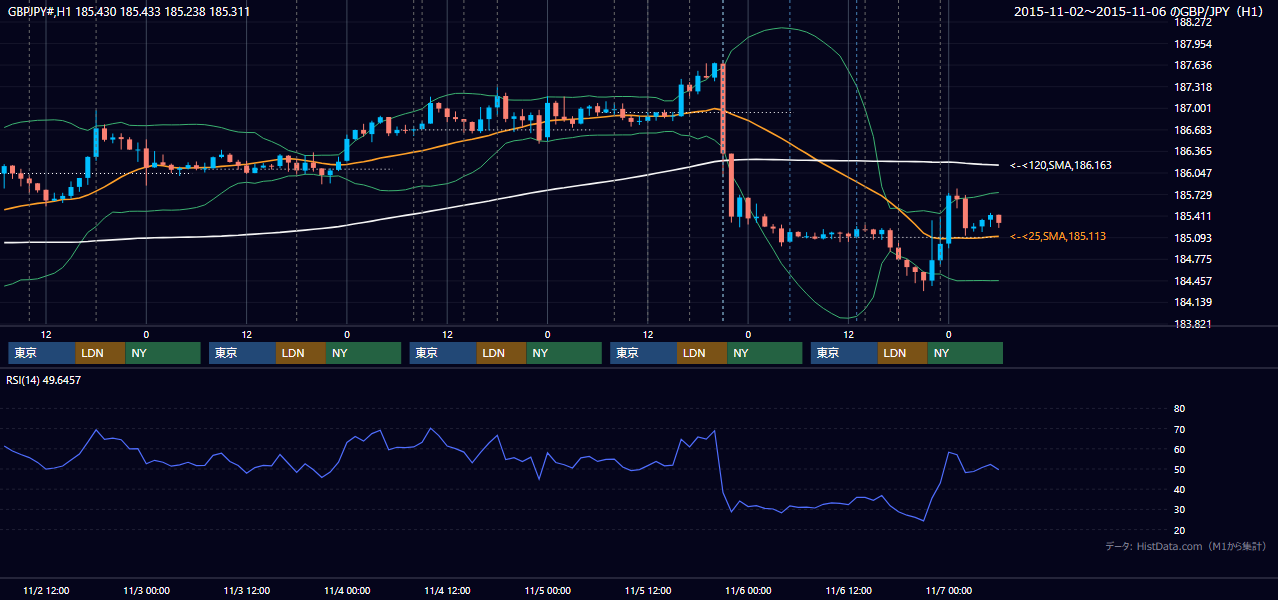1278x600 pixels.
Task: Click the 東京 session bar for 11/2
Action: click(42, 353)
